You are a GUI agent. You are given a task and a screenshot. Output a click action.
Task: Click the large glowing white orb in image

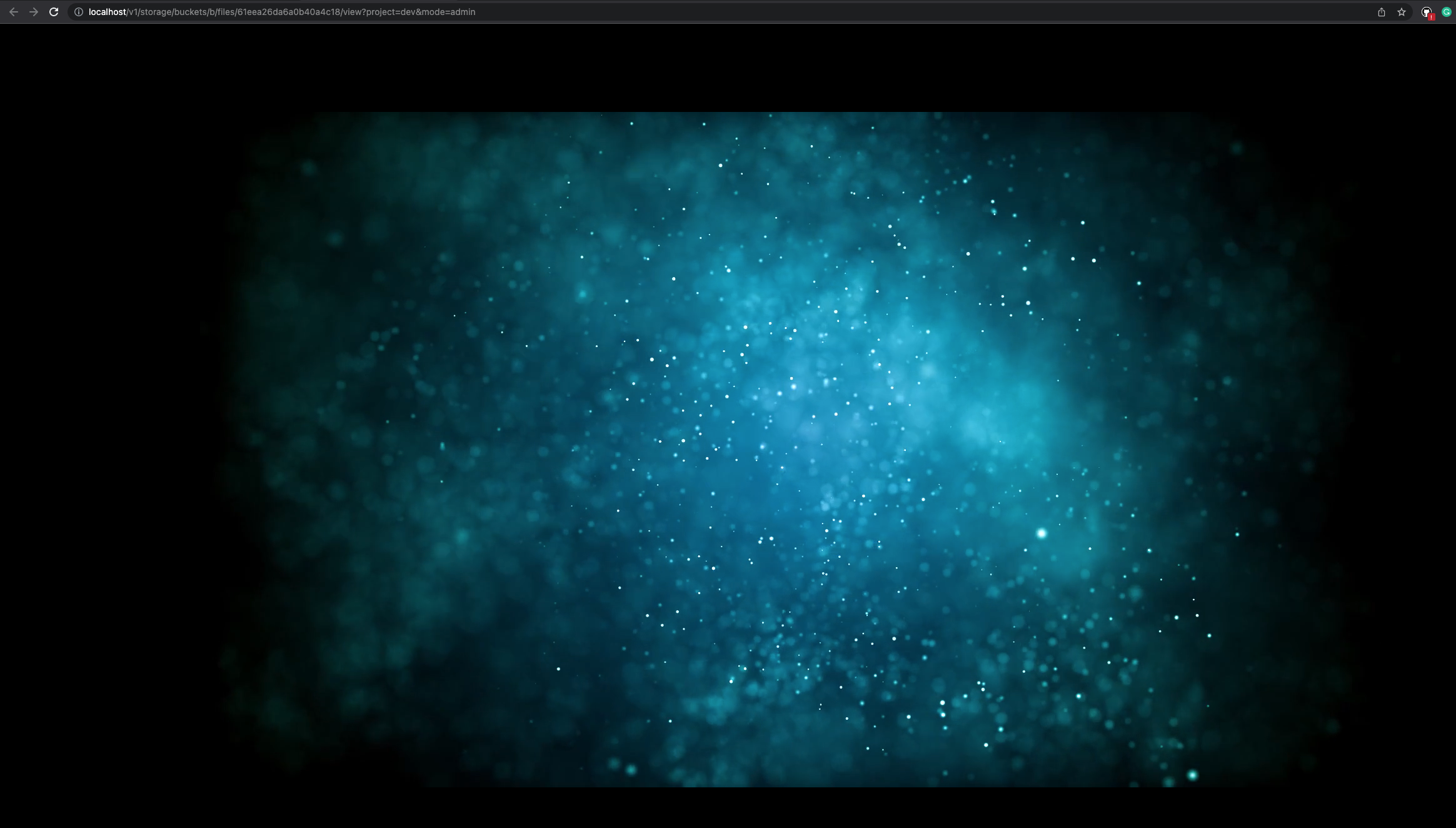pyautogui.click(x=1042, y=533)
